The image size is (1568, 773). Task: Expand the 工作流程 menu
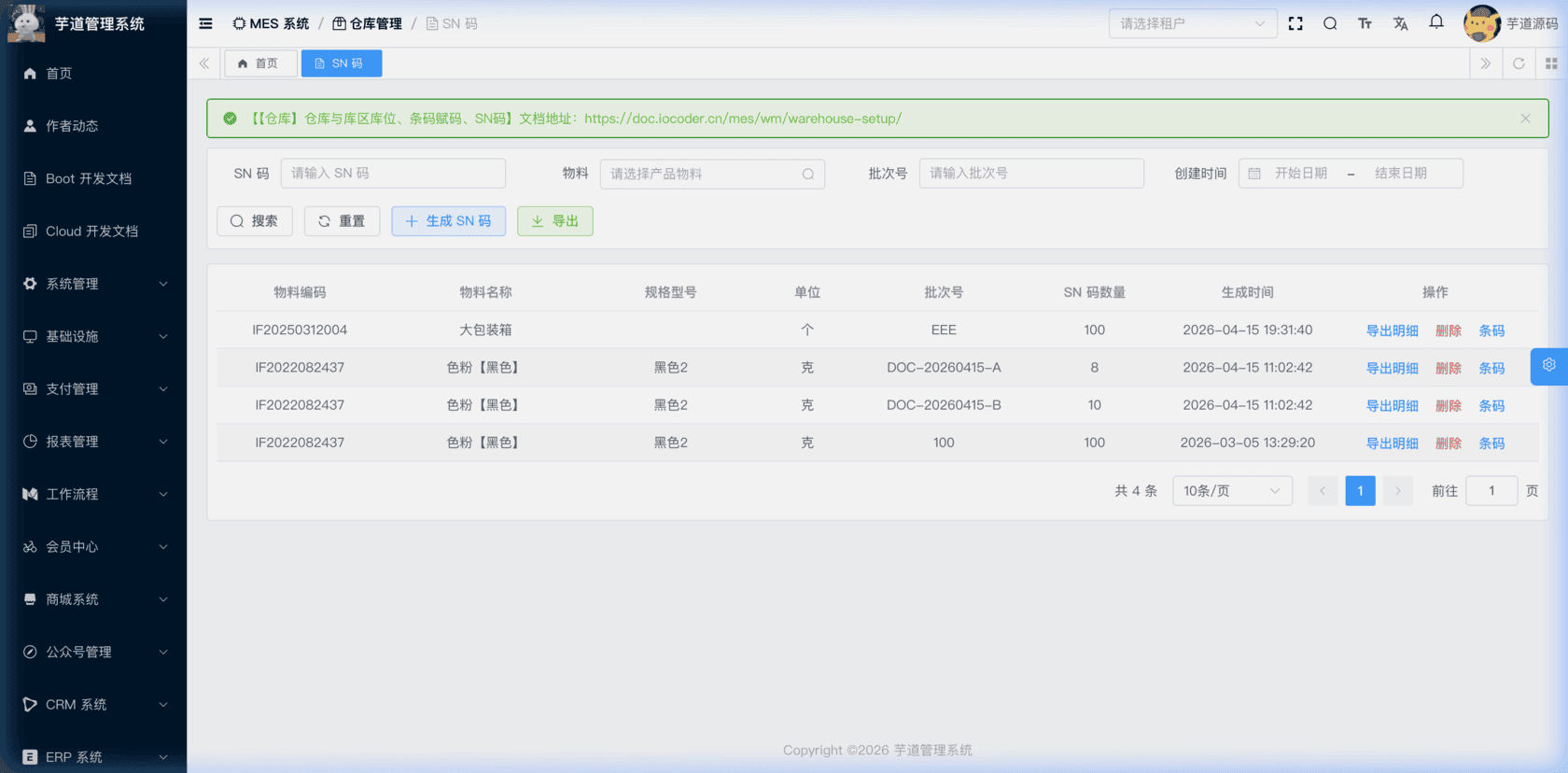point(93,494)
